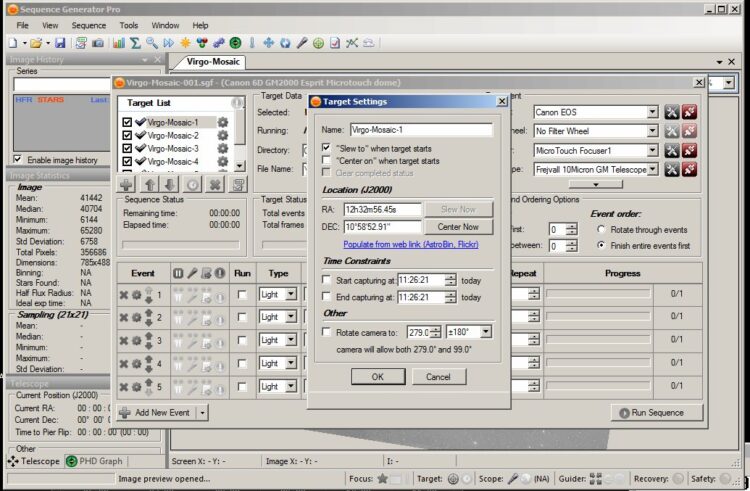Screen dimensions: 750x491
Task: Click the Center Now button
Action: coord(458,227)
